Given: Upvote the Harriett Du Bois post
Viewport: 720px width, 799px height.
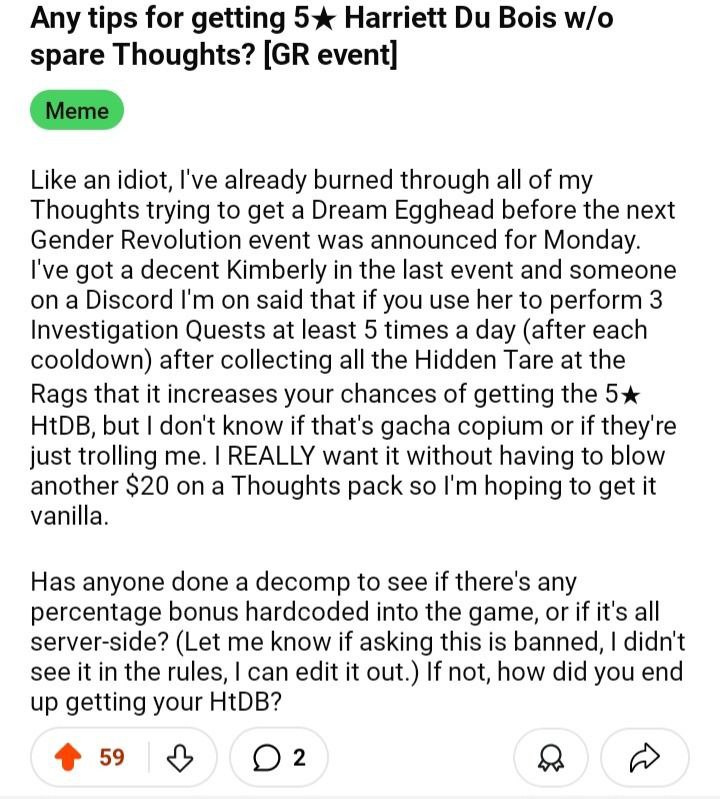Looking at the screenshot, I should (68, 757).
